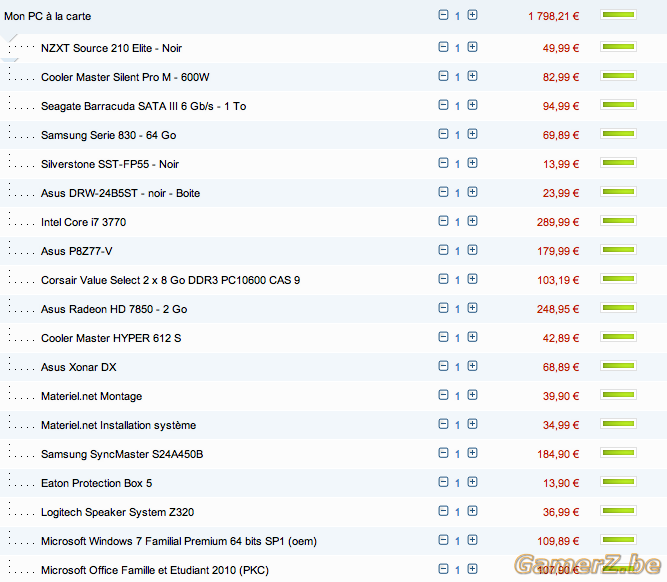Reduce Materiel.net Installation système quantity

tap(443, 424)
